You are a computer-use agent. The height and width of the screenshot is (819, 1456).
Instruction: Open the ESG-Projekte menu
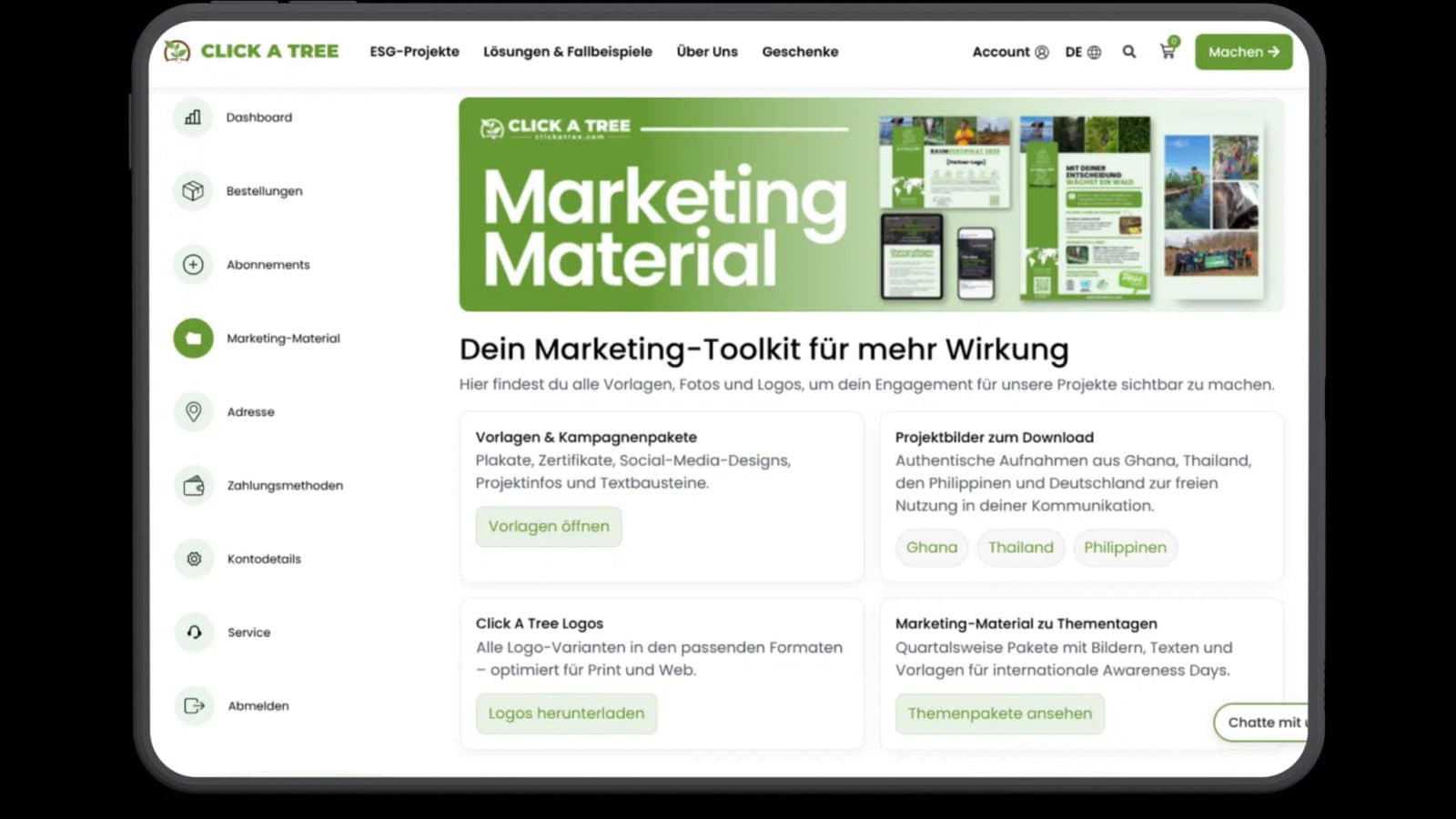coord(414,52)
